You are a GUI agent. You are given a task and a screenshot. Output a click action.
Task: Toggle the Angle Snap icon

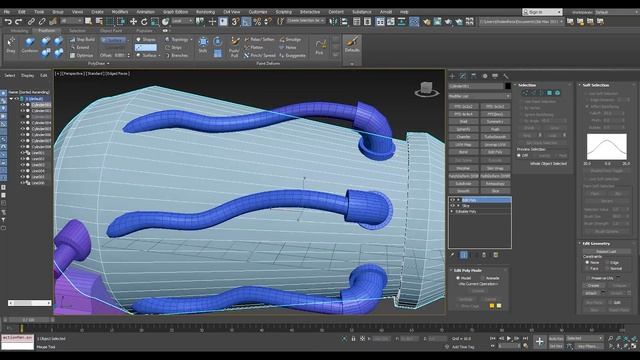(x=246, y=22)
